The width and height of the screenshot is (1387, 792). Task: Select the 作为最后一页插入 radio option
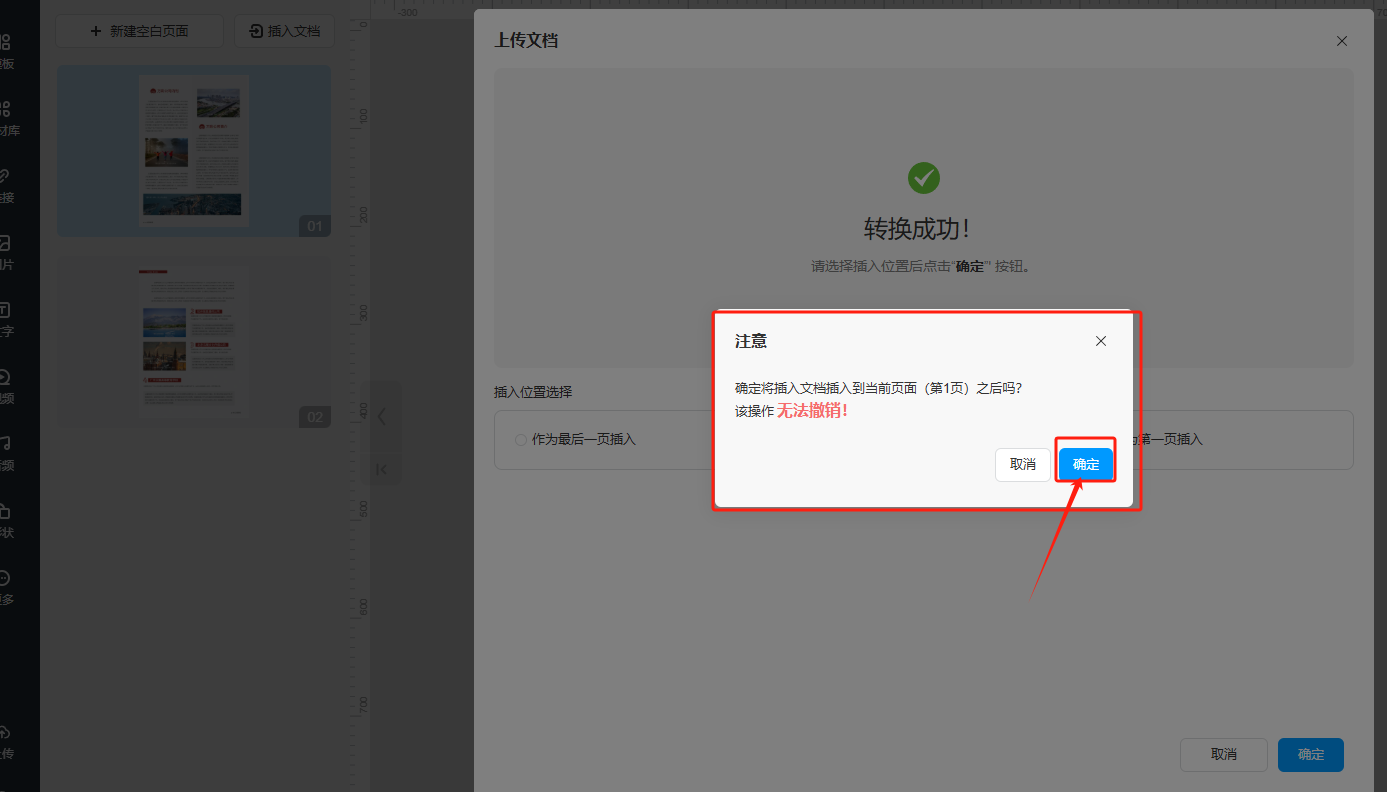point(521,440)
